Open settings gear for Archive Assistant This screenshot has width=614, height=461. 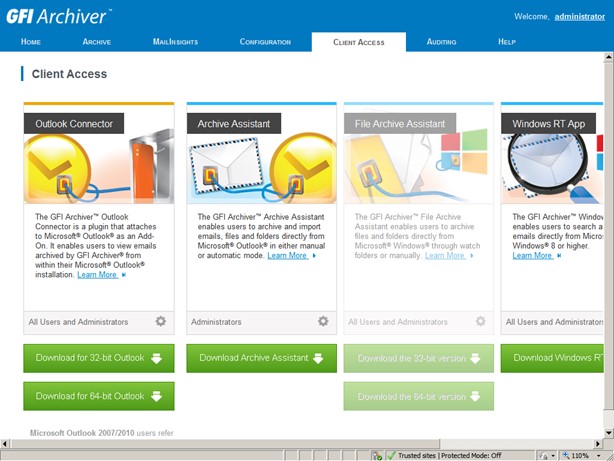(323, 322)
